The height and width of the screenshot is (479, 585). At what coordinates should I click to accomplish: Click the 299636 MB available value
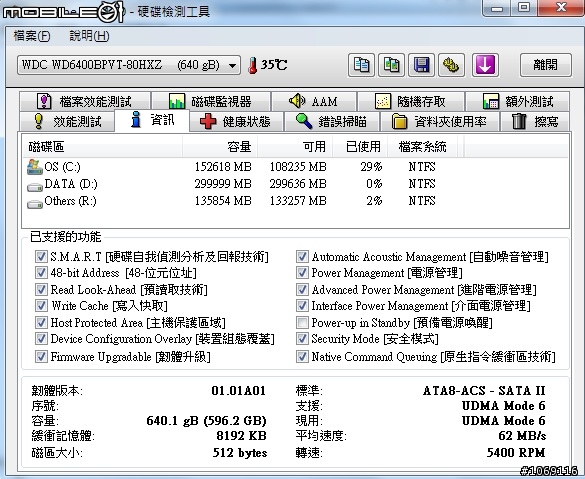tap(298, 184)
